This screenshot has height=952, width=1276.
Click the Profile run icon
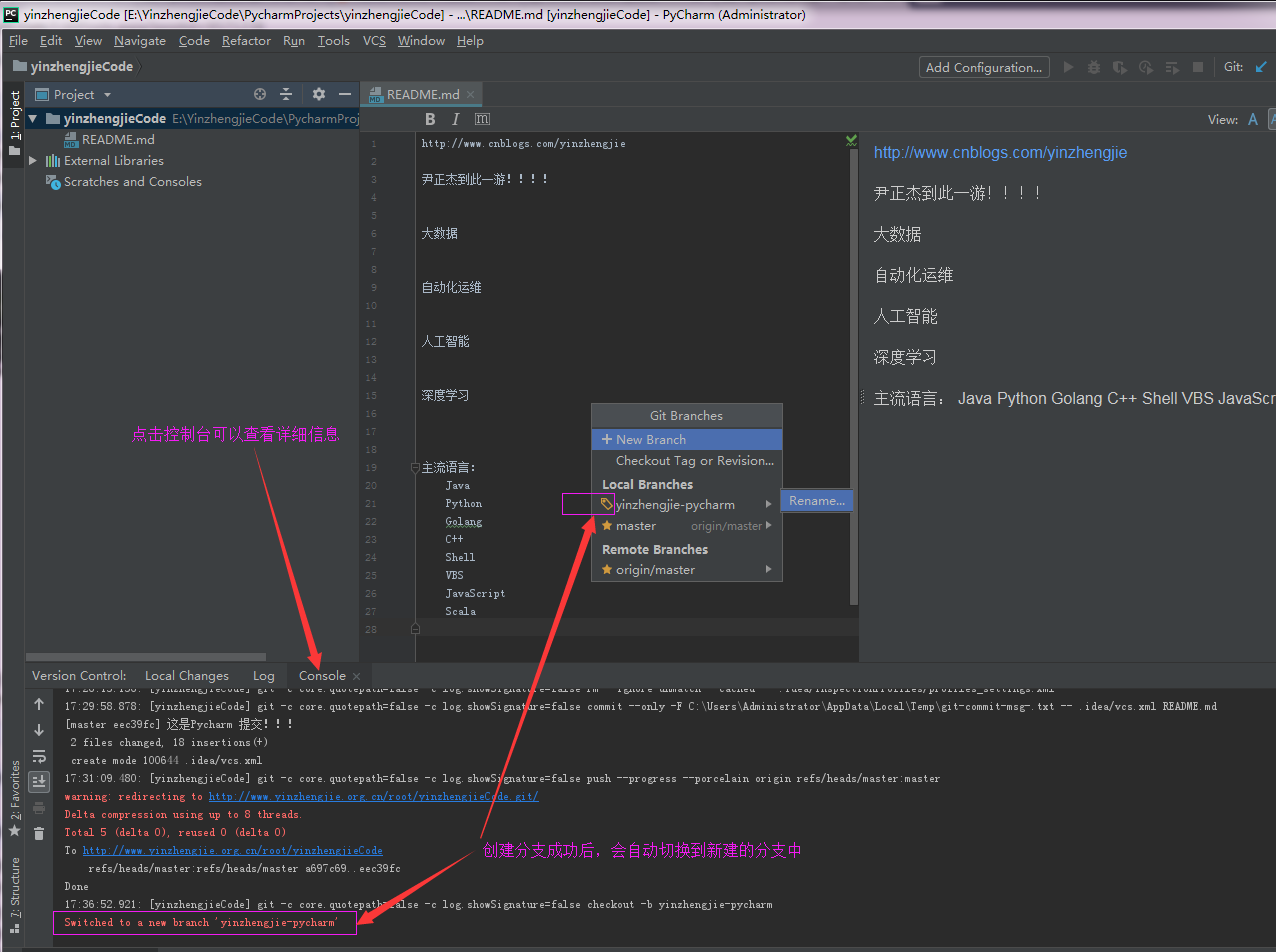(x=1146, y=67)
